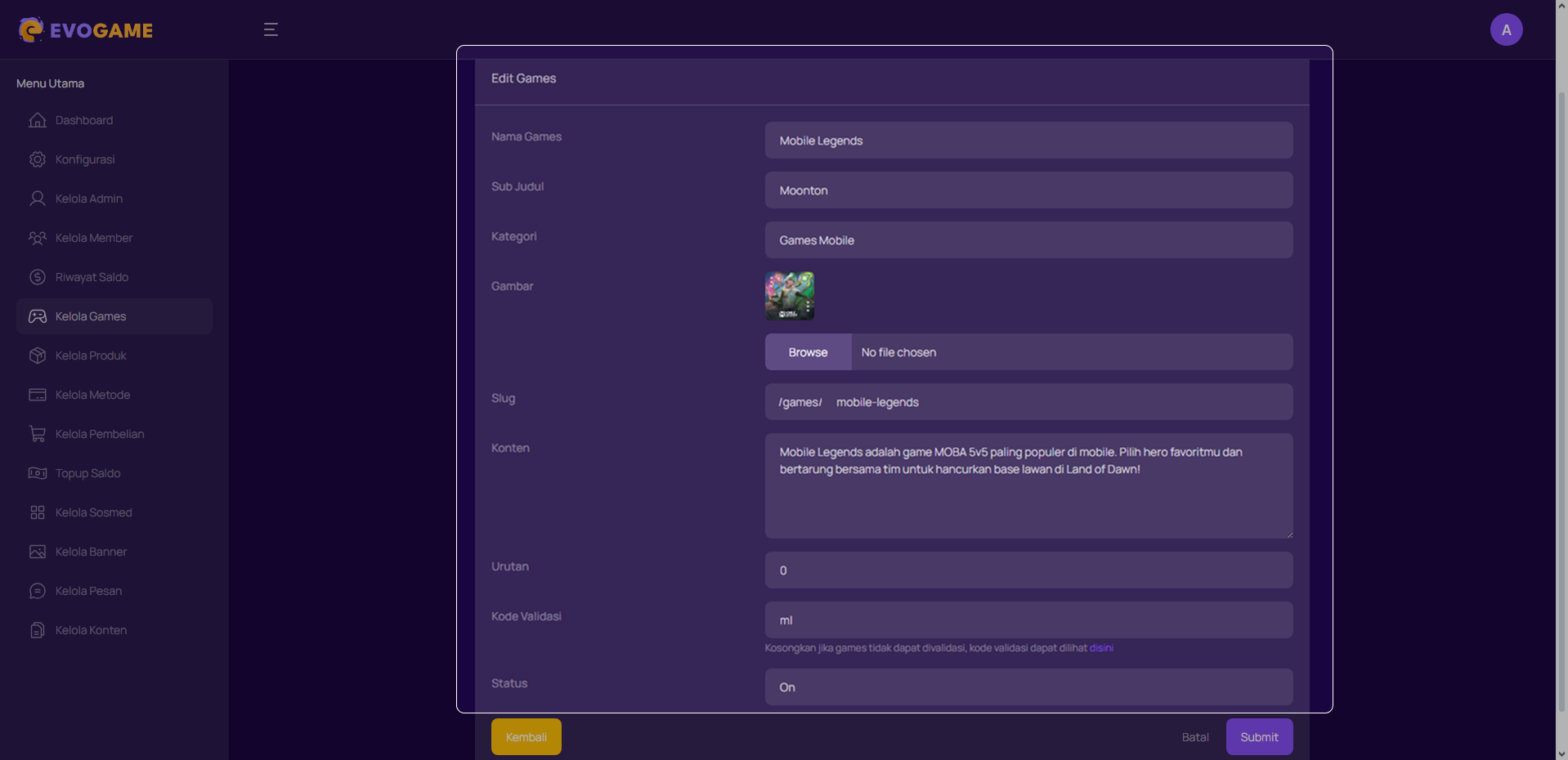Click the scrollbar up arrow

click(x=1561, y=6)
